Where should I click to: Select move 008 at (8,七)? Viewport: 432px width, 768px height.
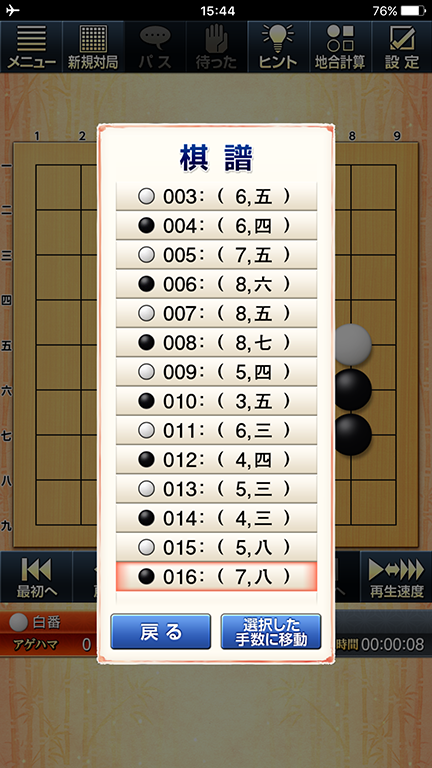216,343
